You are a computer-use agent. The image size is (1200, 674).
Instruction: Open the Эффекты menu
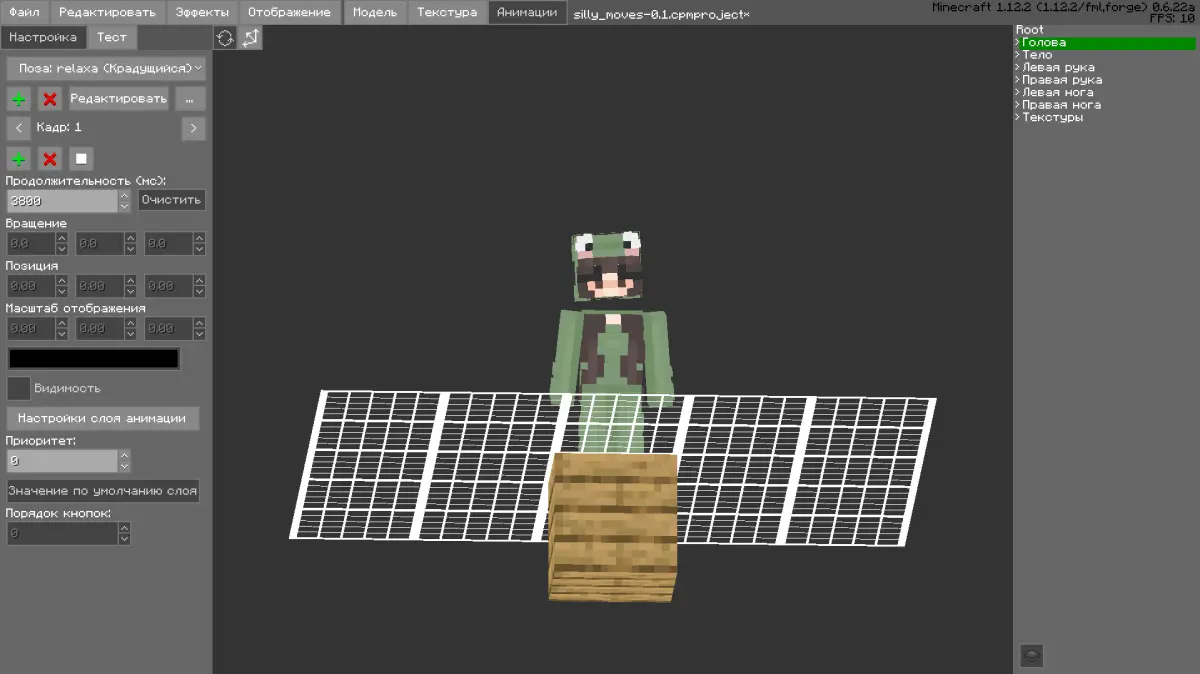point(202,12)
